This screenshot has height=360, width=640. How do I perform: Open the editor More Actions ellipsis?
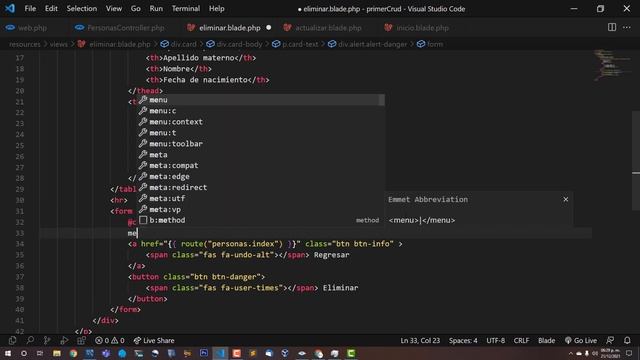627,27
